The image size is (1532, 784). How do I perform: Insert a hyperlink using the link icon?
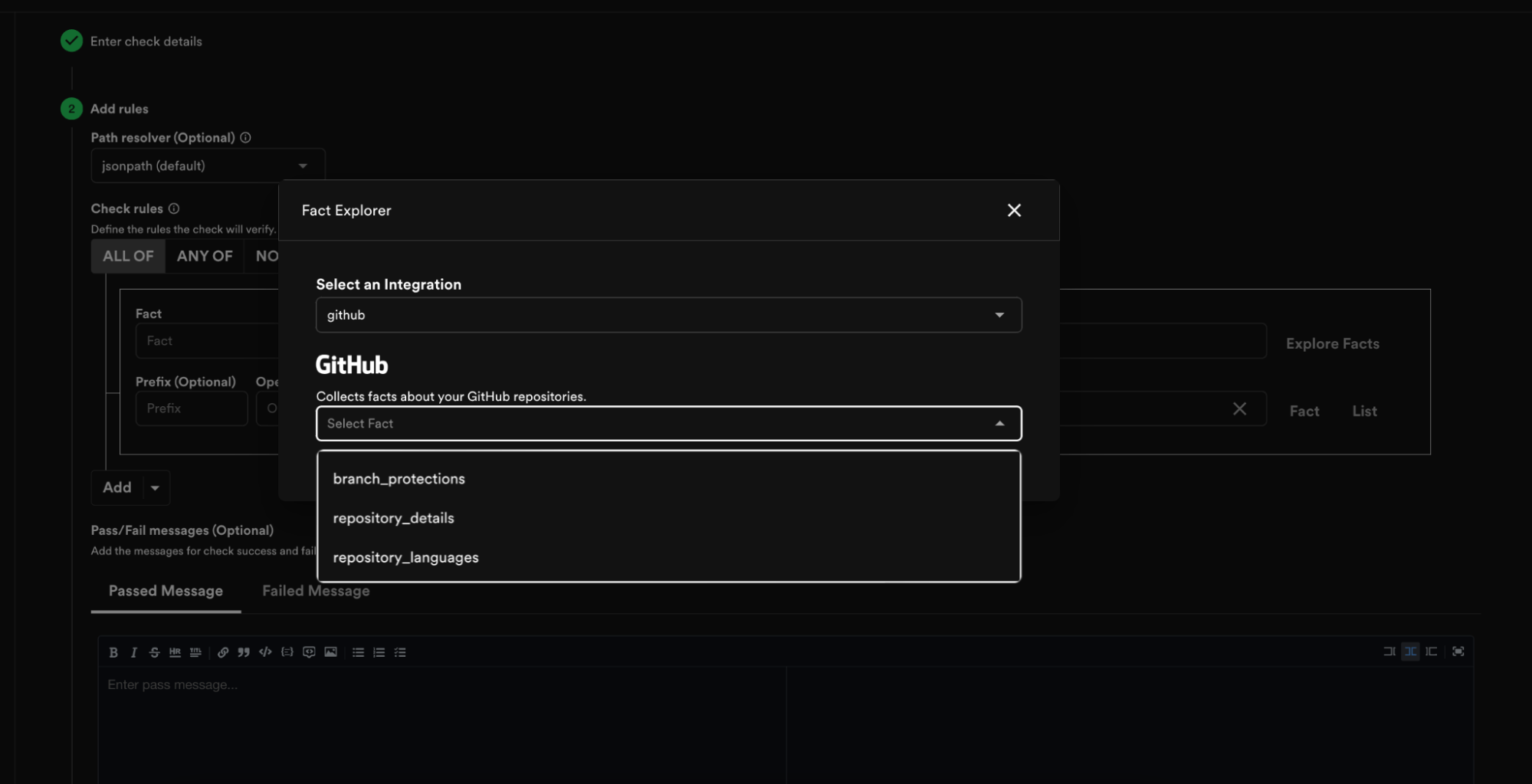tap(223, 651)
